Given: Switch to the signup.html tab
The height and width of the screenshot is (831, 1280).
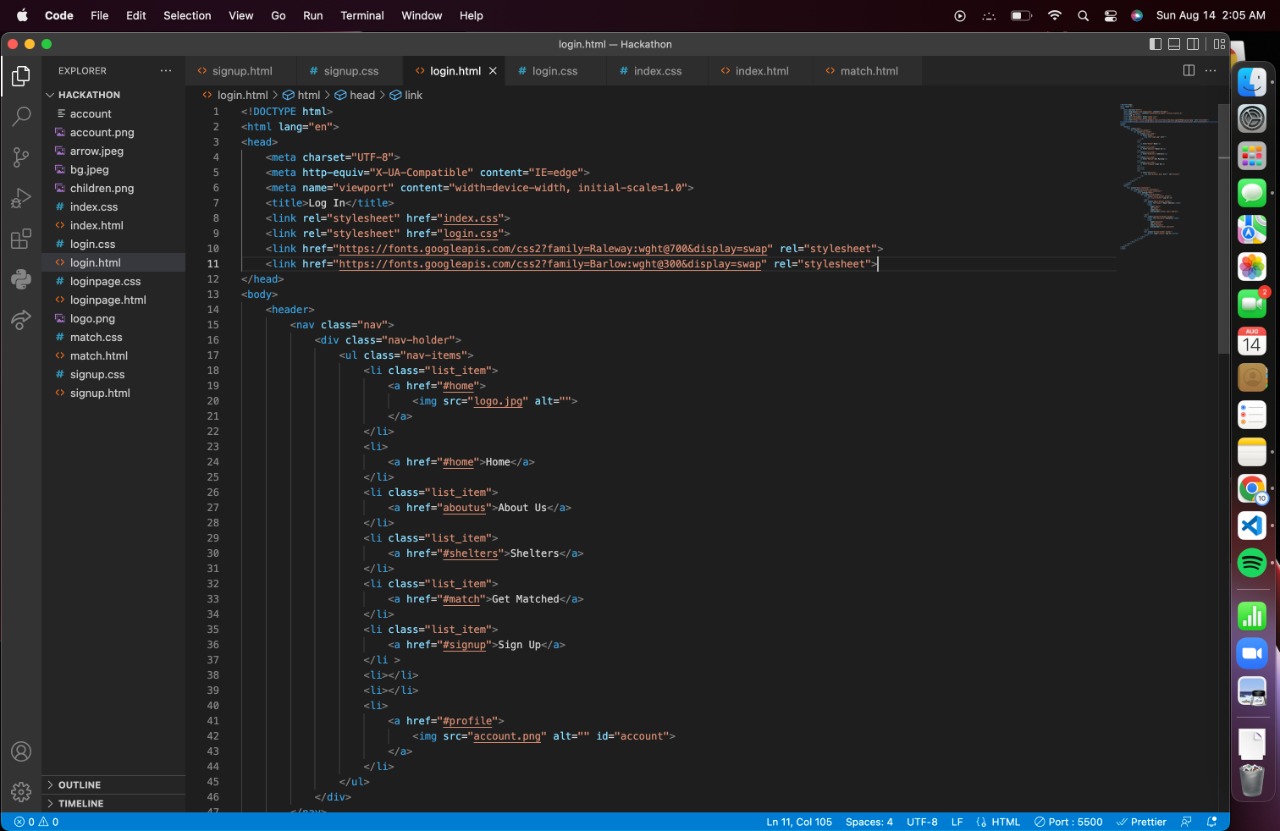Looking at the screenshot, I should click(242, 71).
